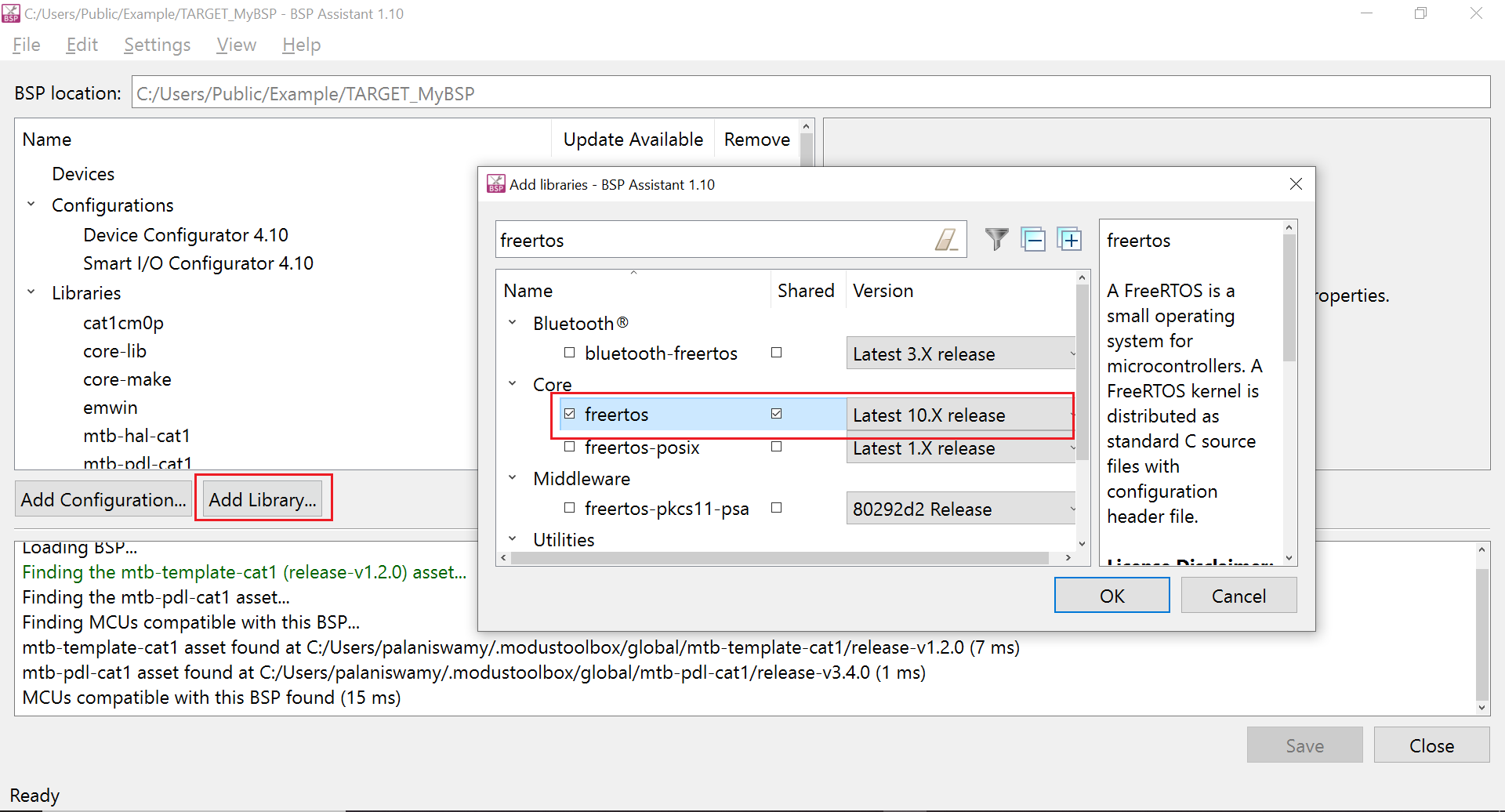This screenshot has height=812, width=1505.
Task: Select Smart I/O Configurator 4.10 in tree
Action: pos(198,263)
